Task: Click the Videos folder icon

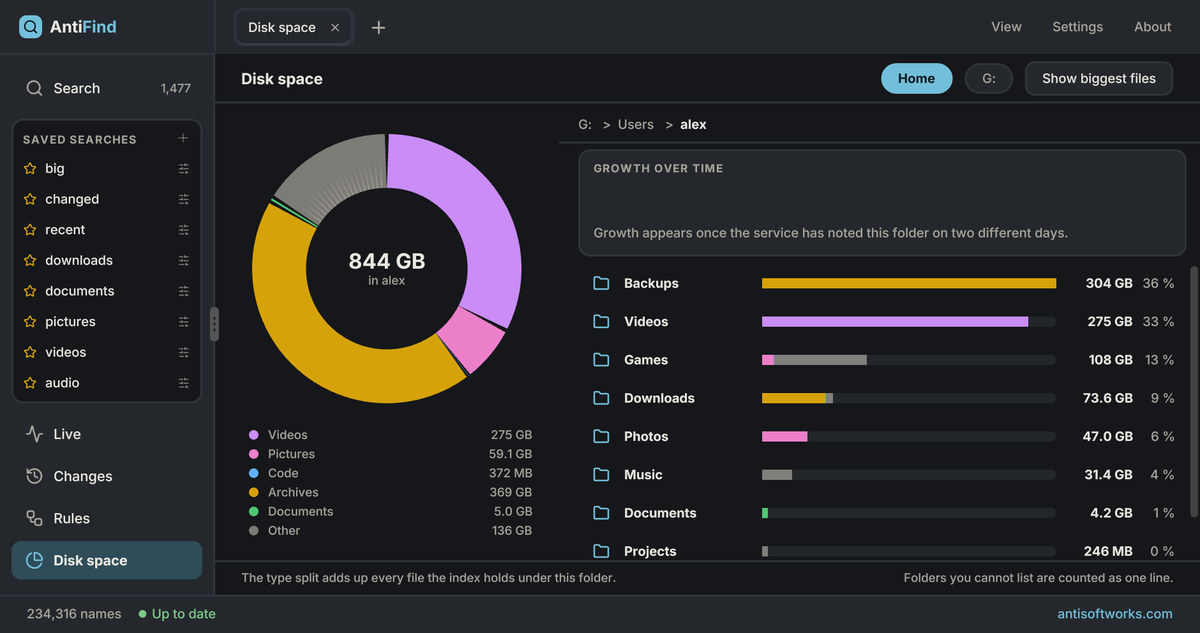Action: (601, 321)
